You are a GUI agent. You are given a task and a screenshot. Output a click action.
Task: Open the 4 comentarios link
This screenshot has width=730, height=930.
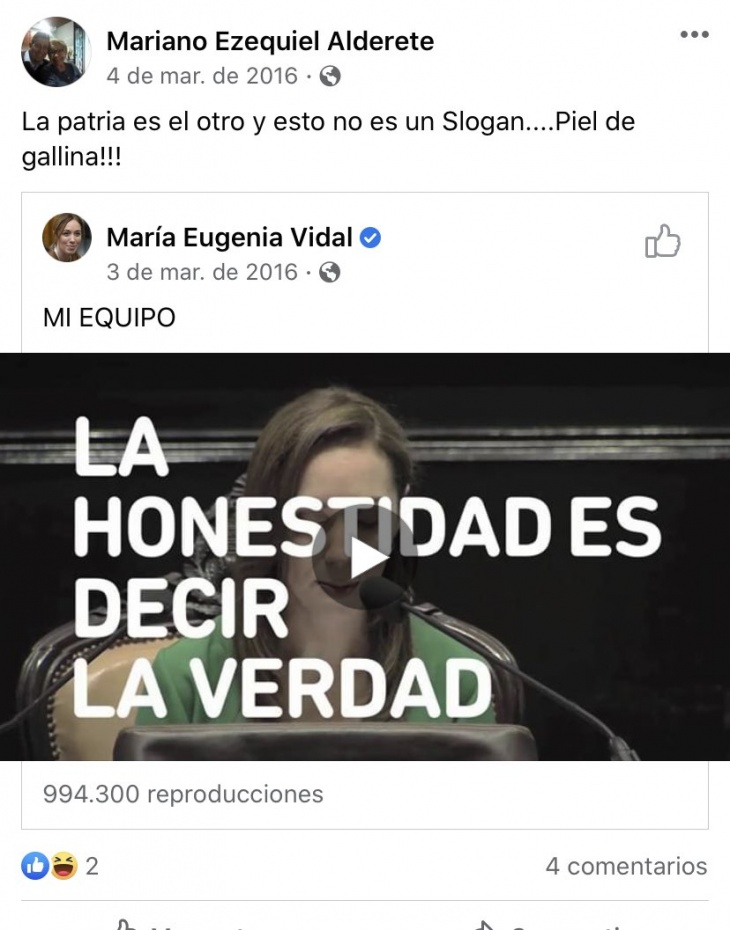(626, 867)
